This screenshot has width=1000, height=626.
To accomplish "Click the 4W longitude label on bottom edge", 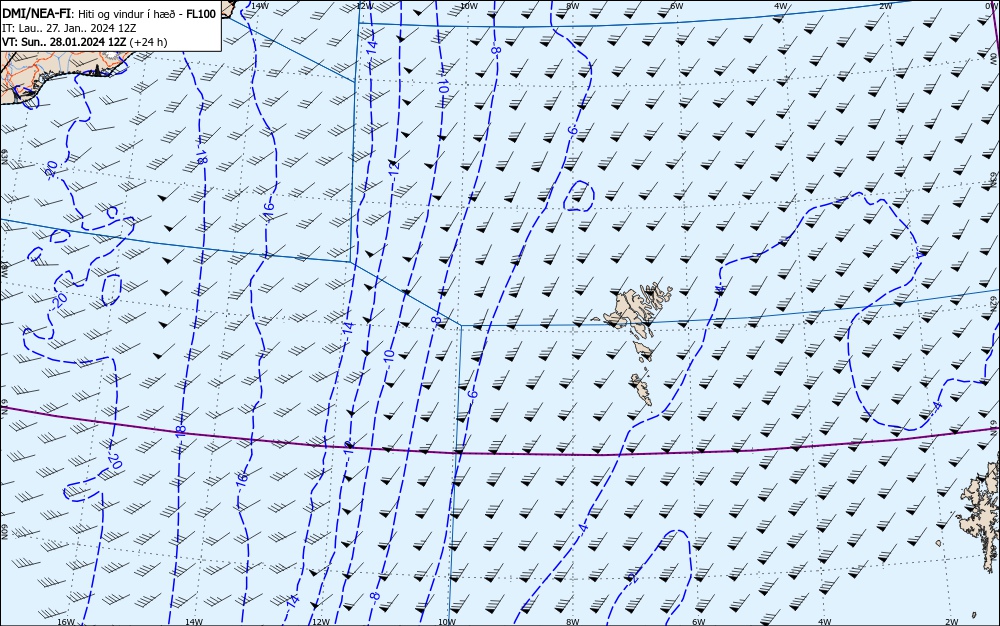I will pos(825,622).
